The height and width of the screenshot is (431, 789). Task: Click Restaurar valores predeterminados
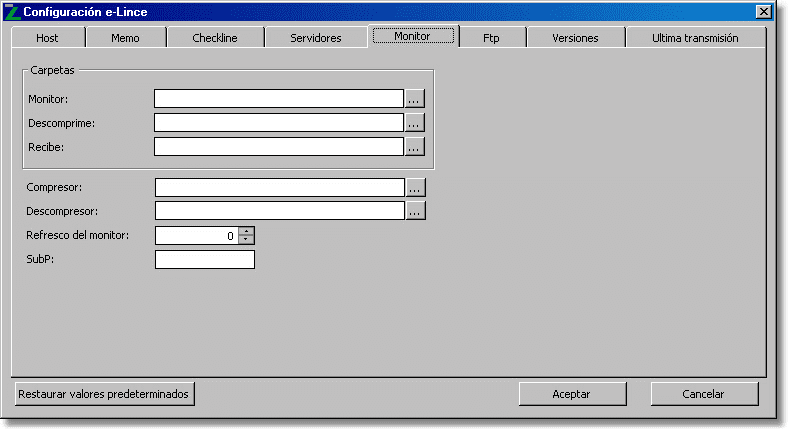click(104, 394)
